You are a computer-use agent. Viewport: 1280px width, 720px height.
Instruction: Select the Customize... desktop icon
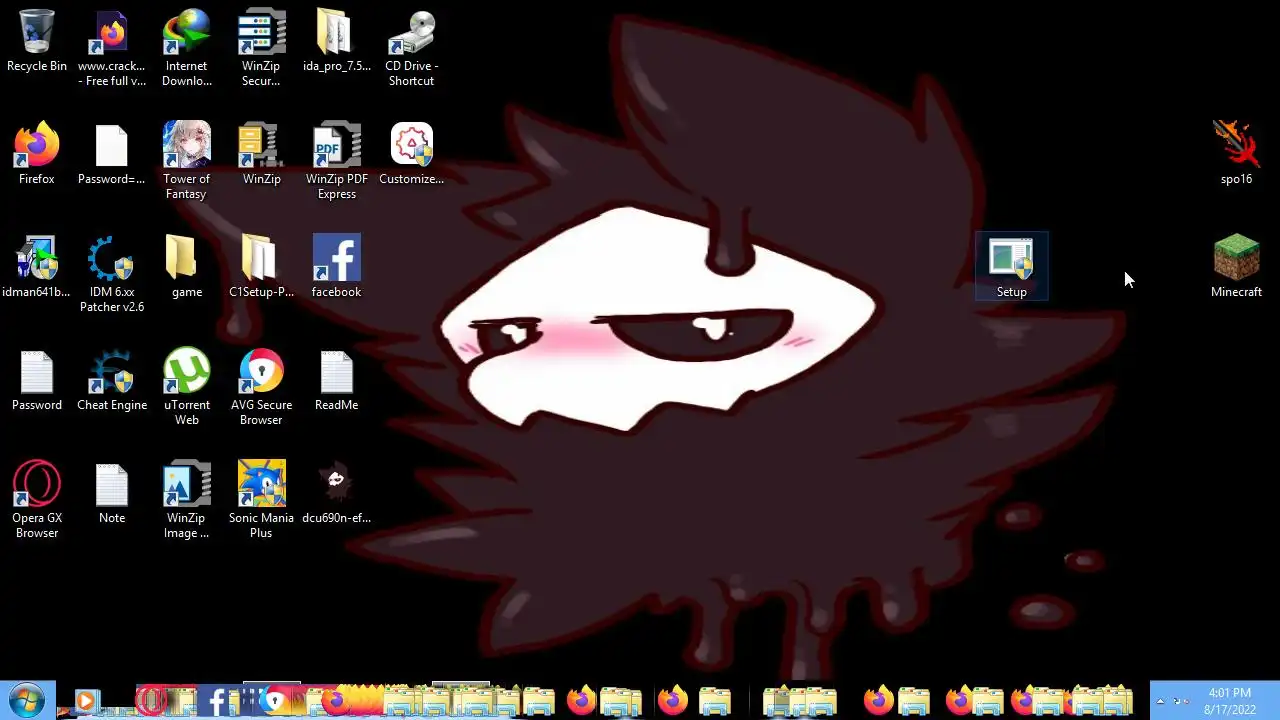point(411,154)
